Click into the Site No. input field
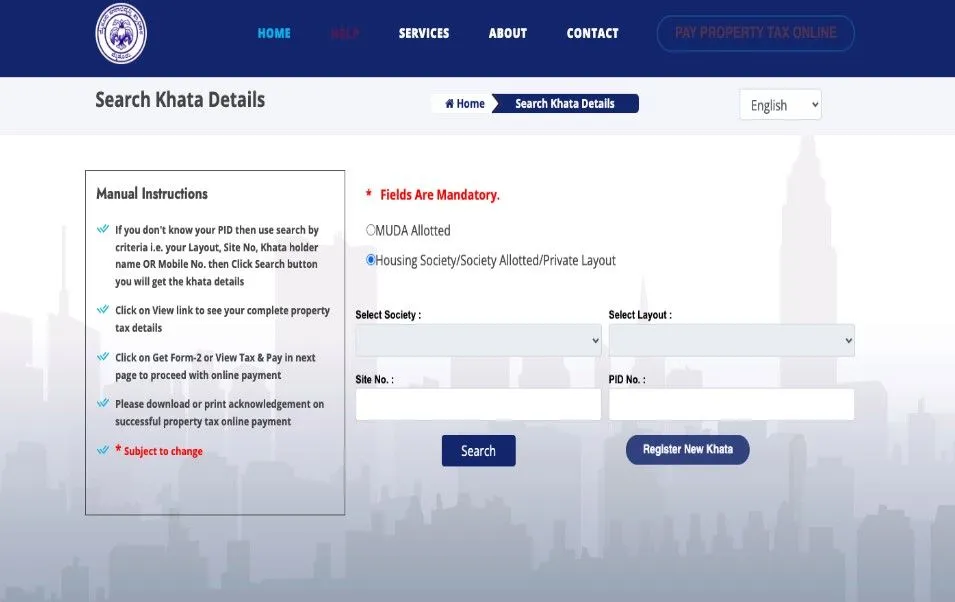 [x=478, y=404]
